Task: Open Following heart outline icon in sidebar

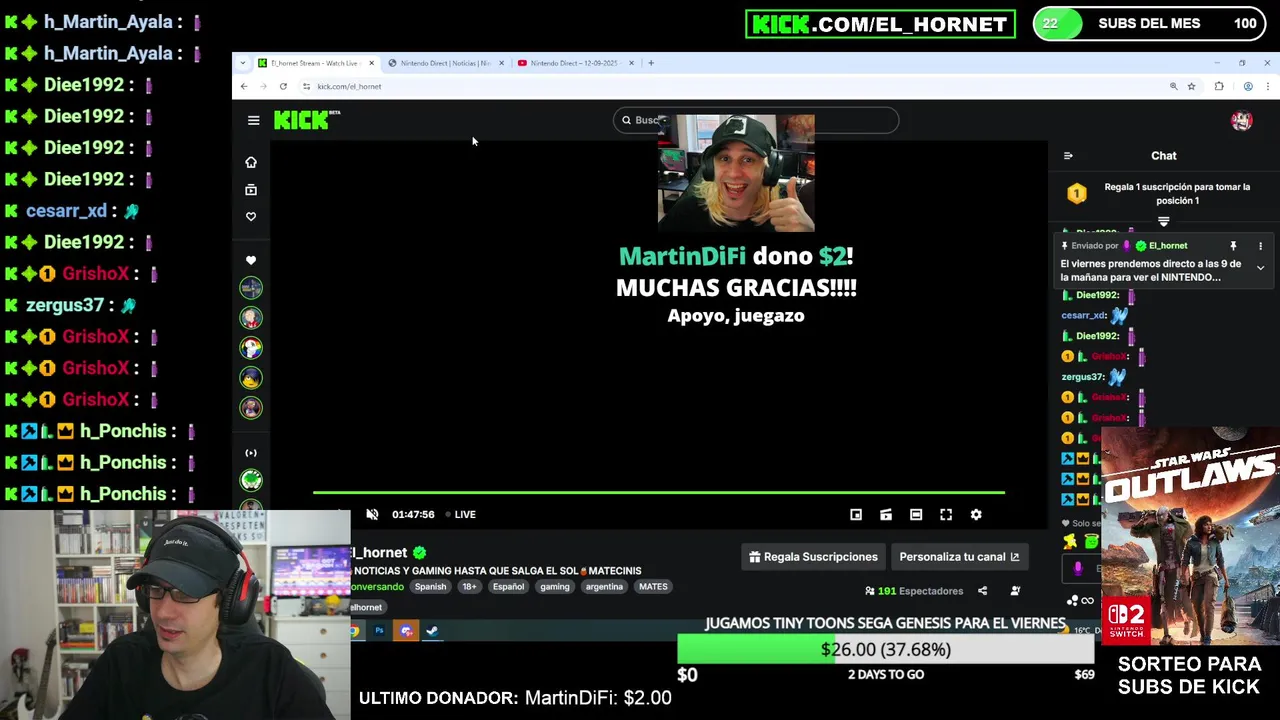Action: click(251, 216)
